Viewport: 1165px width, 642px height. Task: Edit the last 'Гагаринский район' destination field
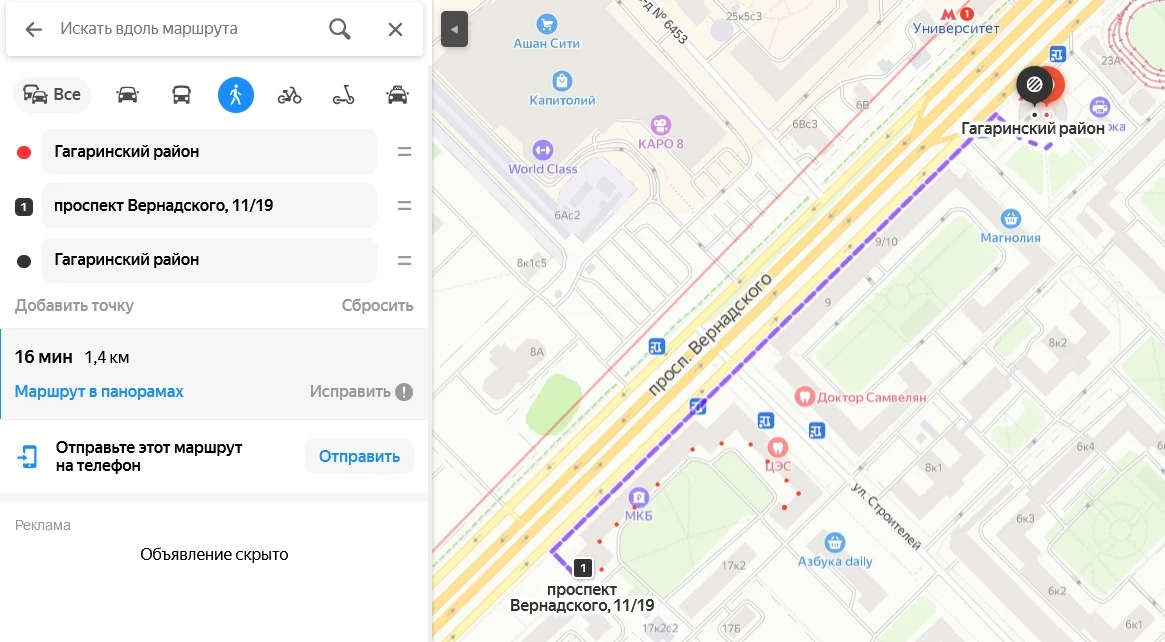[x=209, y=260]
